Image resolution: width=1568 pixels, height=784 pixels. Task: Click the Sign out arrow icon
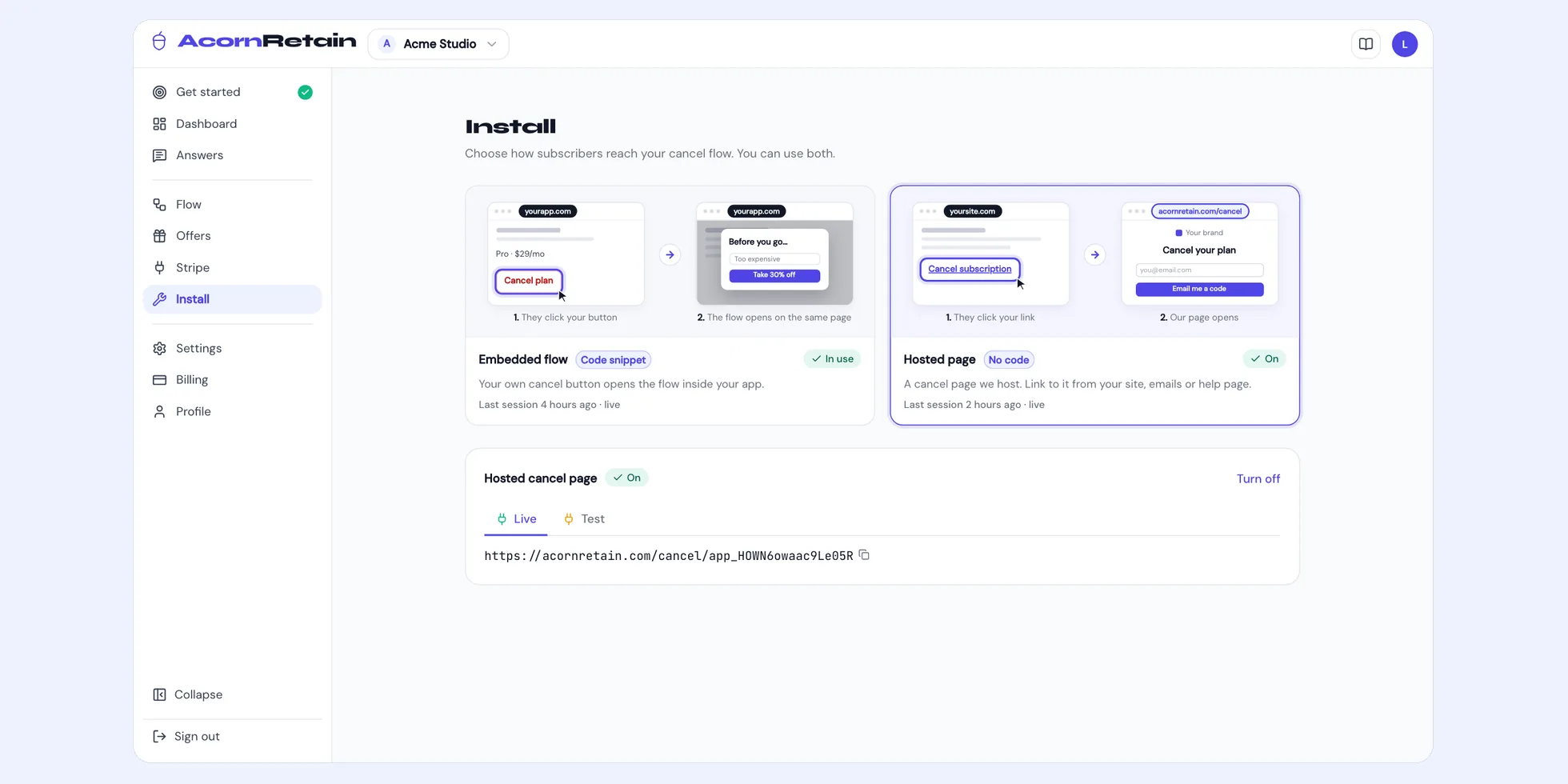(x=159, y=736)
